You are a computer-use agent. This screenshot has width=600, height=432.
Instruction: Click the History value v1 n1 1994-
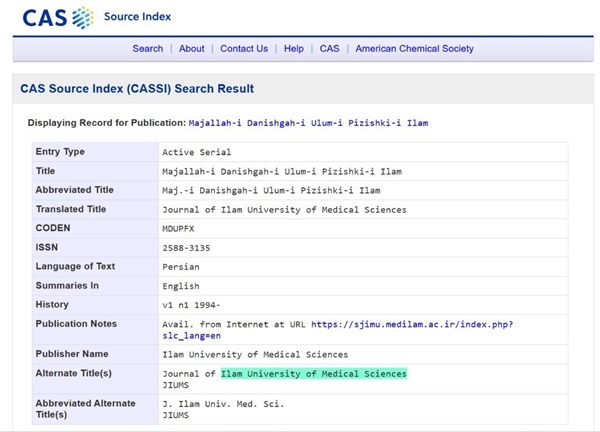[x=191, y=305]
